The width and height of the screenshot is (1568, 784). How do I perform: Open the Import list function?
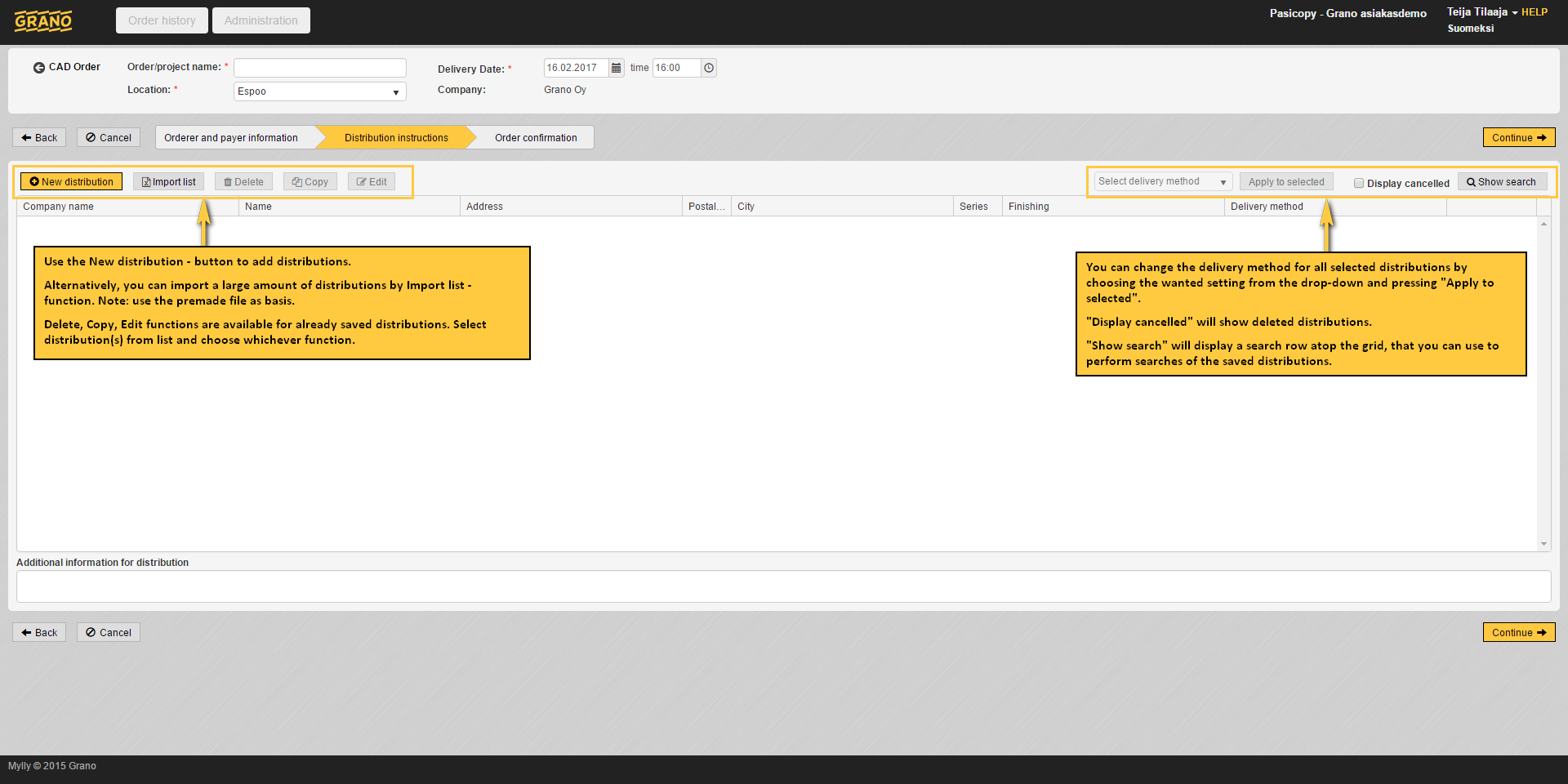(168, 181)
